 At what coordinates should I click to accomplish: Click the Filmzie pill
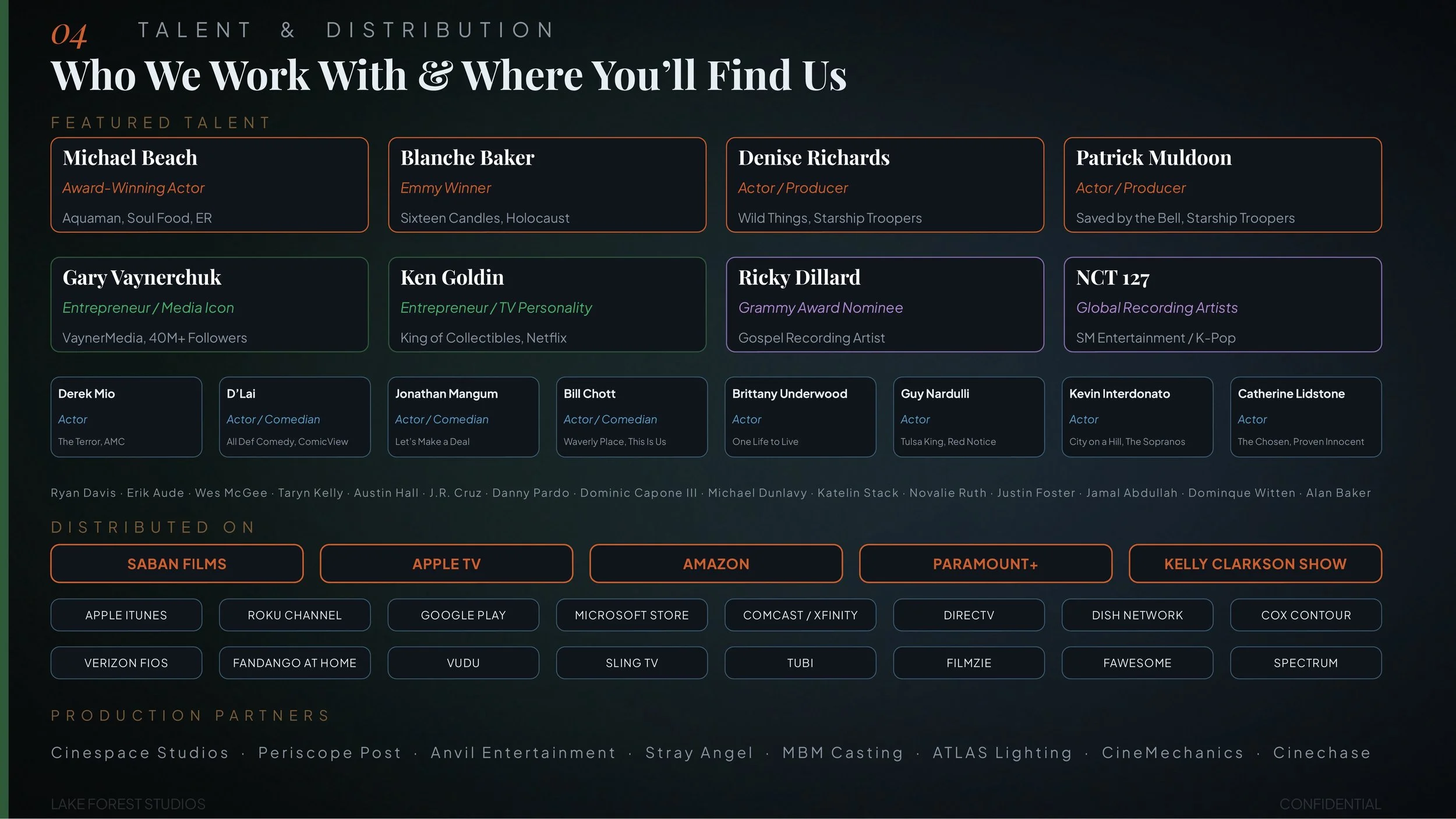[x=969, y=662]
